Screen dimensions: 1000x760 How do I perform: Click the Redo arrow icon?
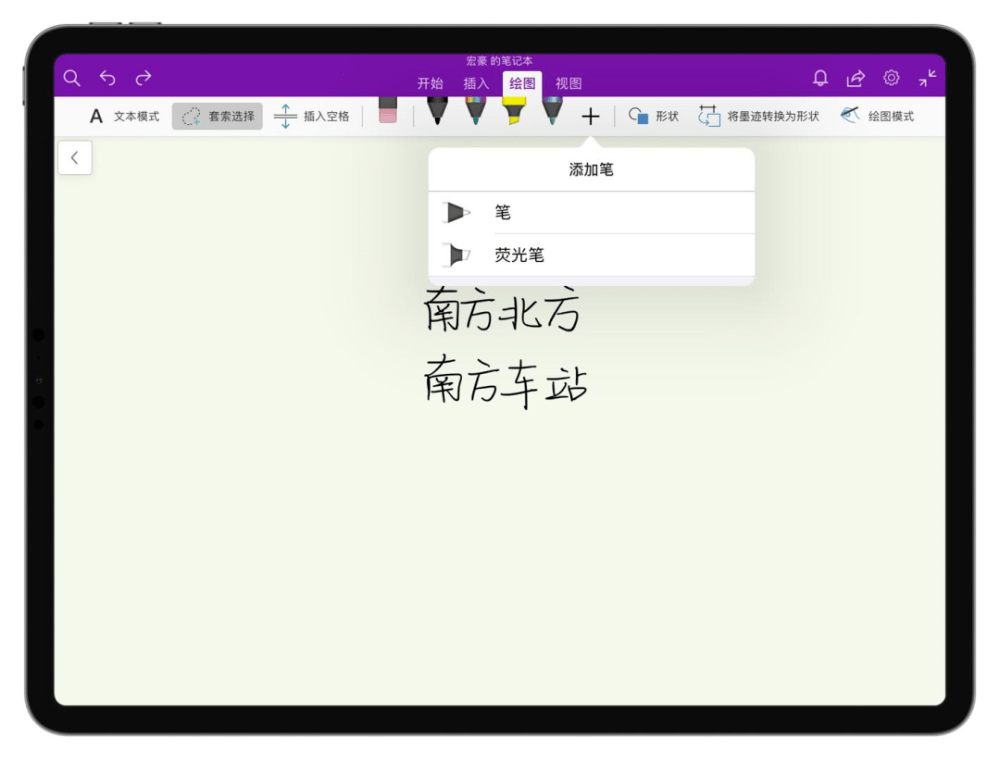pos(143,77)
